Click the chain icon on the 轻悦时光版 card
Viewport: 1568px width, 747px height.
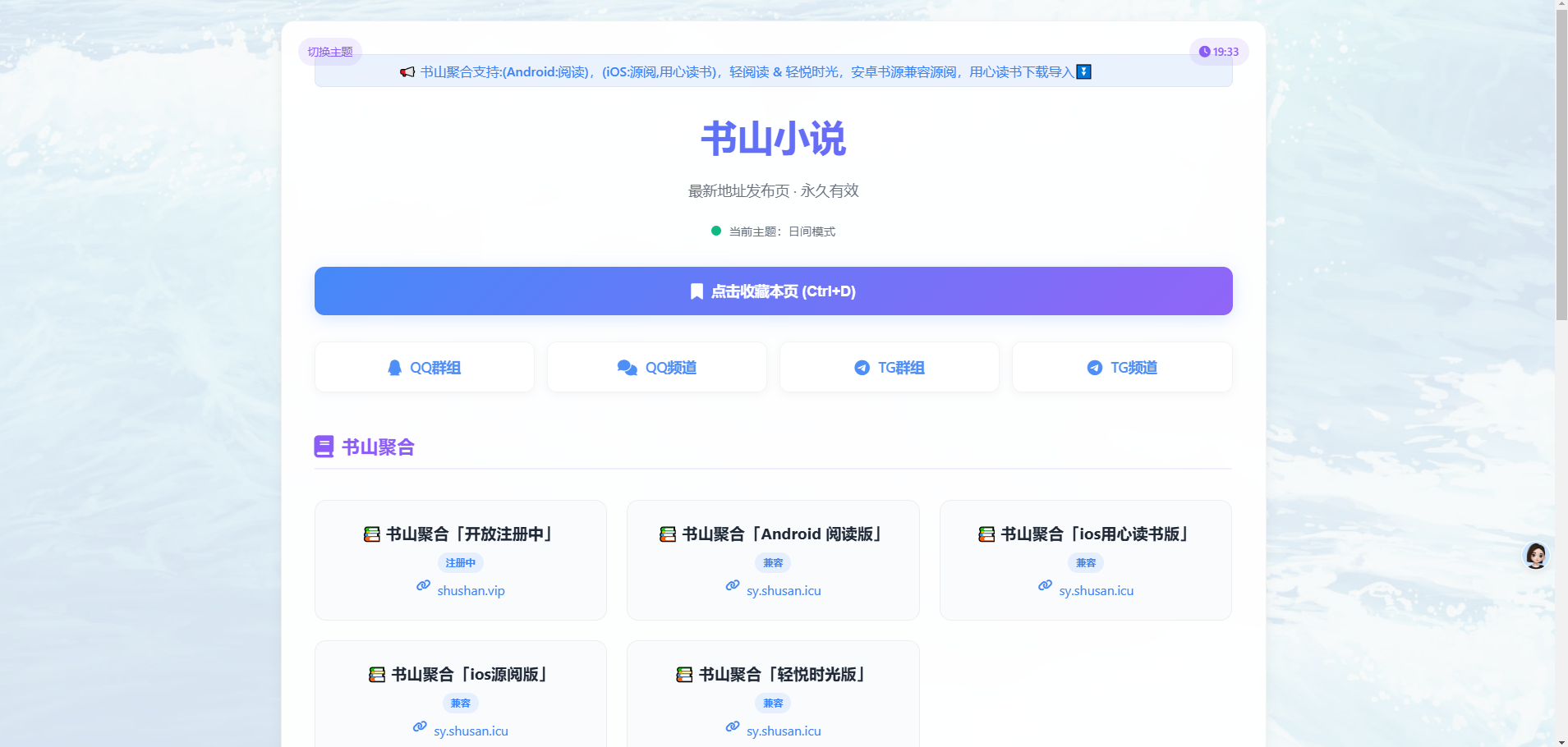click(x=733, y=726)
